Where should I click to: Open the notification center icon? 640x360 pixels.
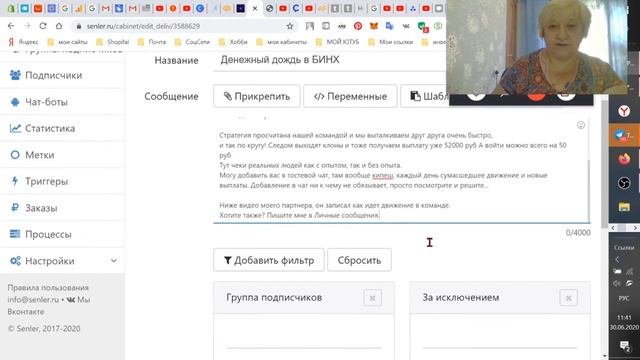(x=624, y=347)
